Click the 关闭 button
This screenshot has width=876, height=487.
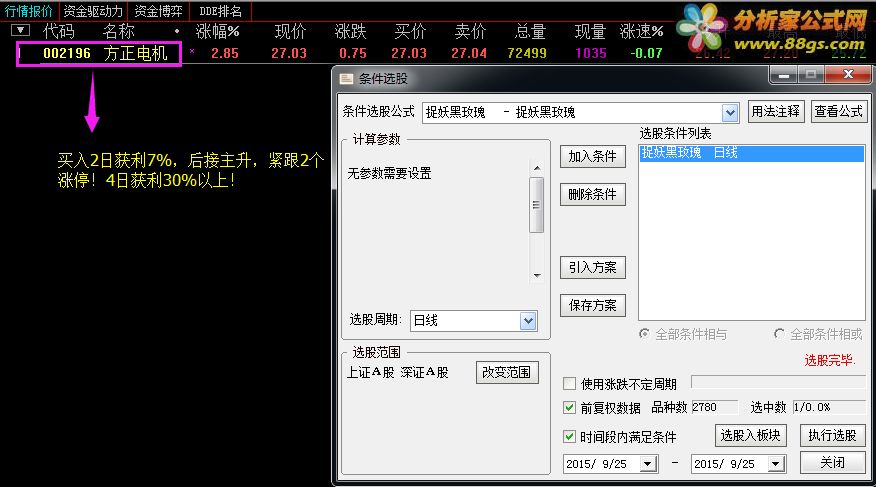pos(832,462)
